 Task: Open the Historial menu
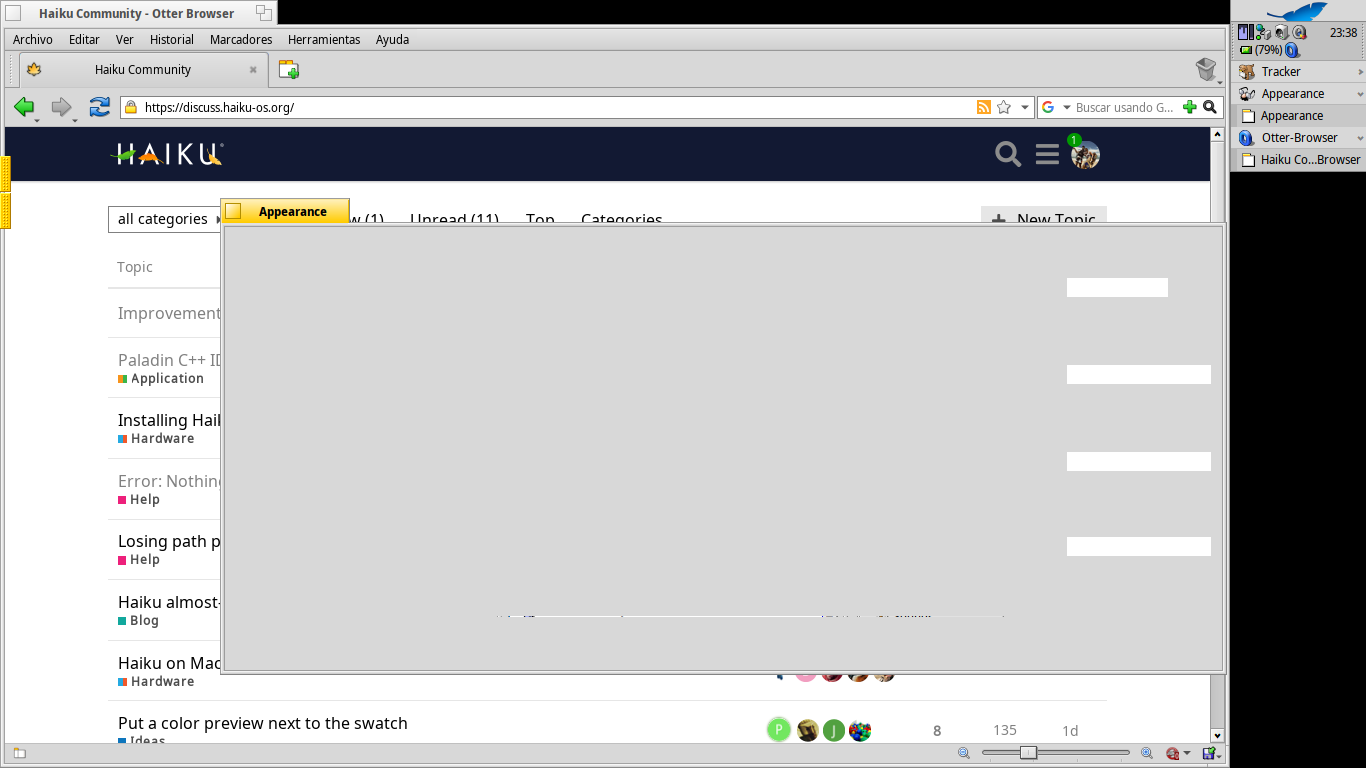pos(172,39)
